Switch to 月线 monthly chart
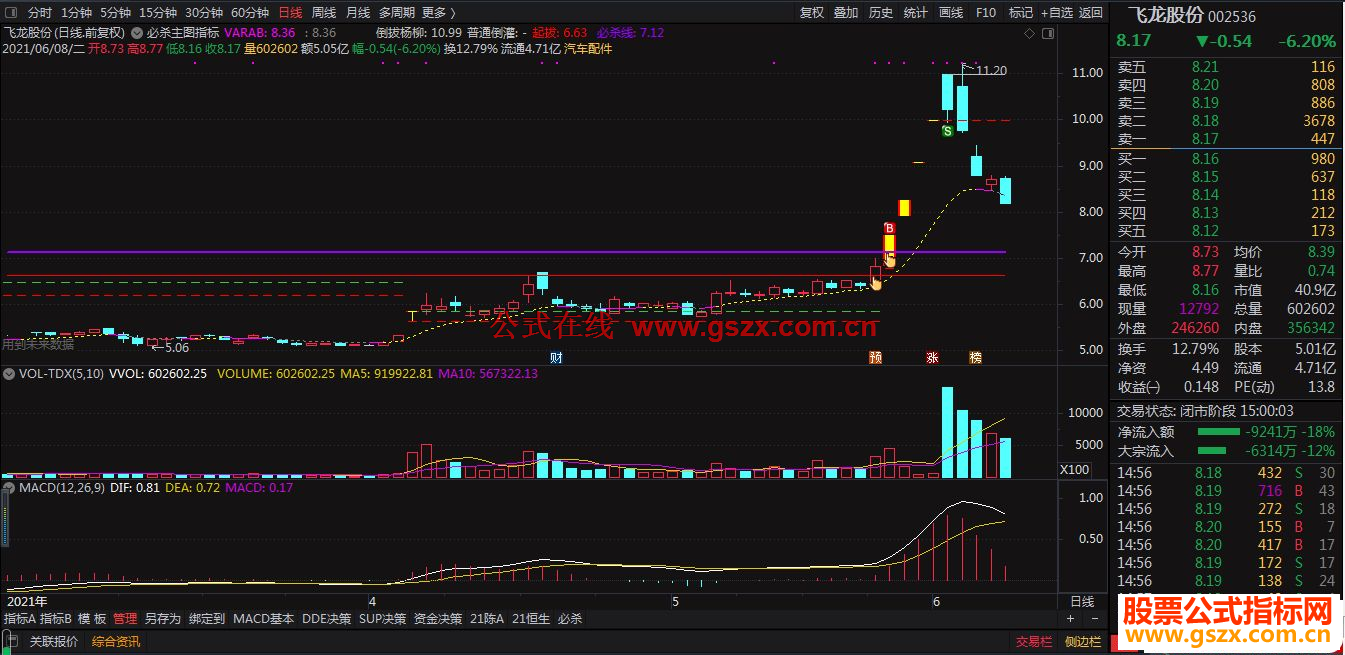 click(x=358, y=13)
